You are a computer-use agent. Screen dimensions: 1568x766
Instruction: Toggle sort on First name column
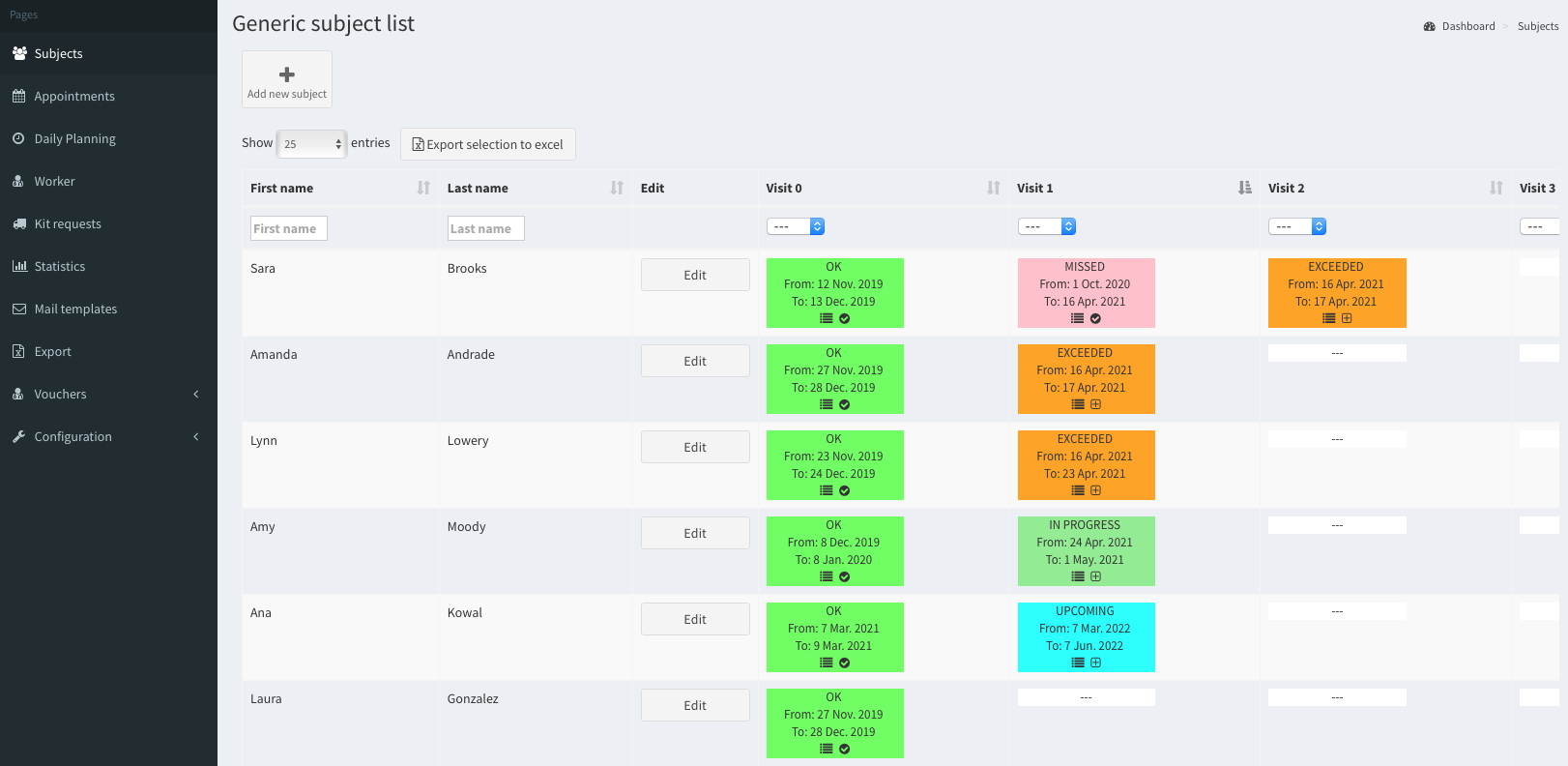coord(423,188)
